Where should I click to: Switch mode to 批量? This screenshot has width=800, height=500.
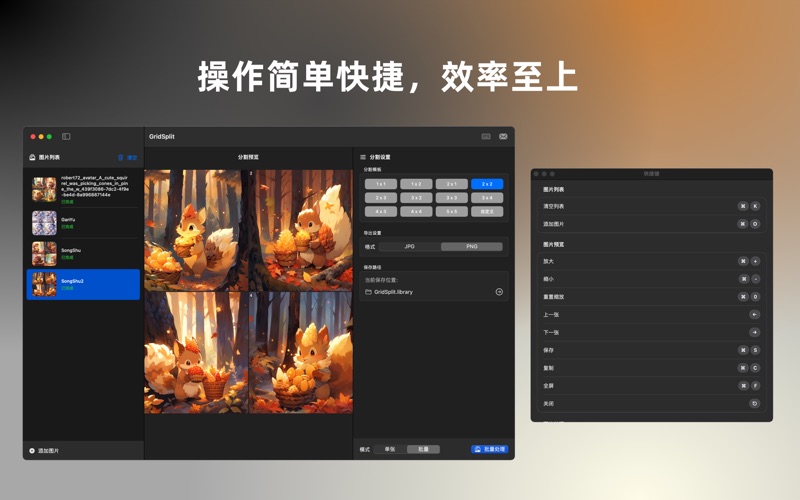[x=423, y=450]
